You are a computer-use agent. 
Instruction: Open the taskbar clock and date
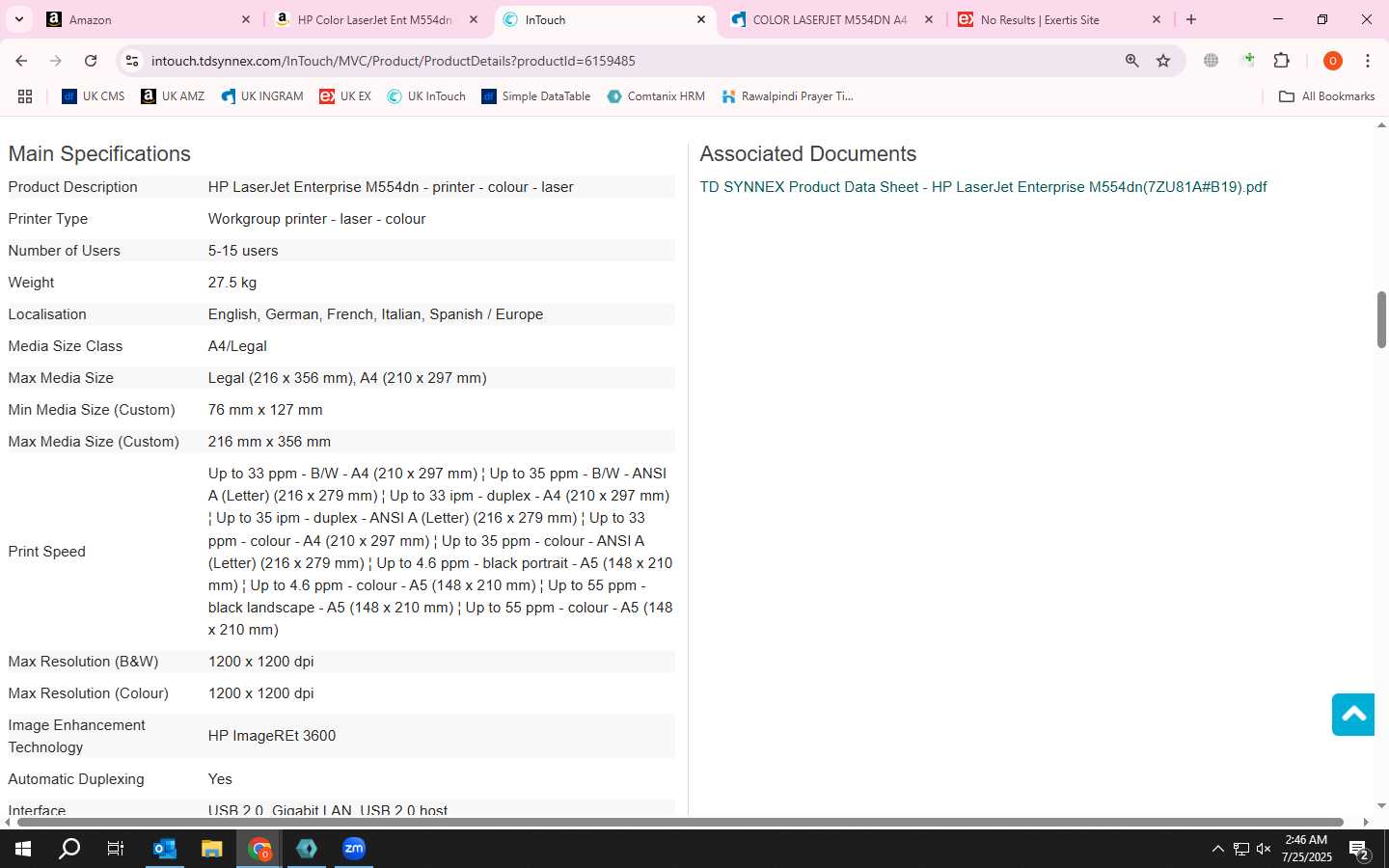[1306, 849]
